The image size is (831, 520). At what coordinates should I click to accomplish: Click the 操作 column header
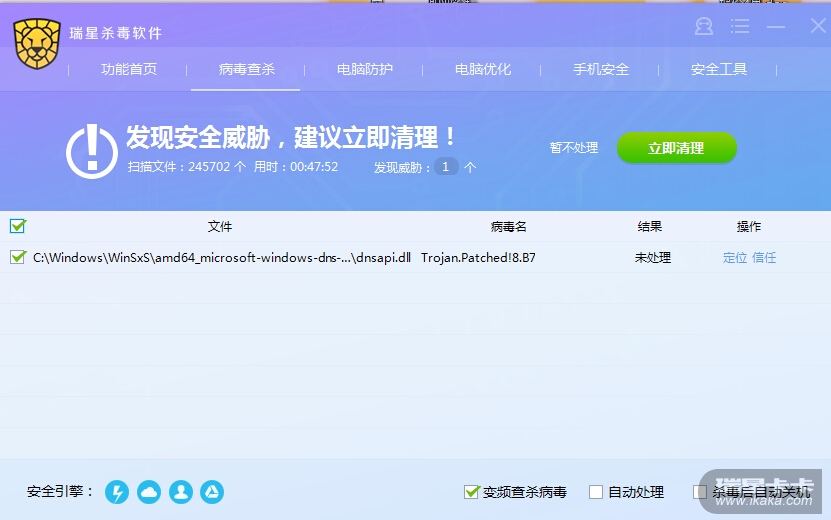pyautogui.click(x=749, y=227)
